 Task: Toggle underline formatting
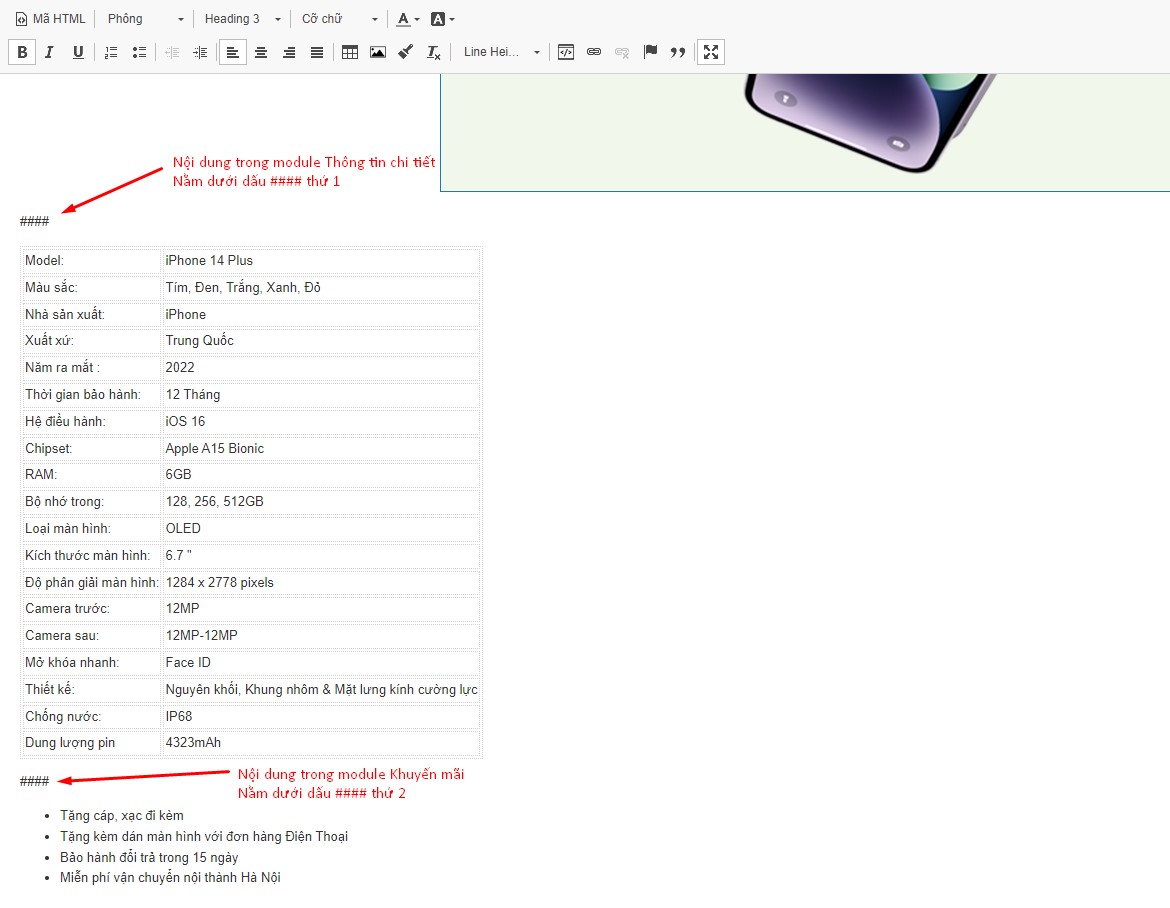[78, 52]
